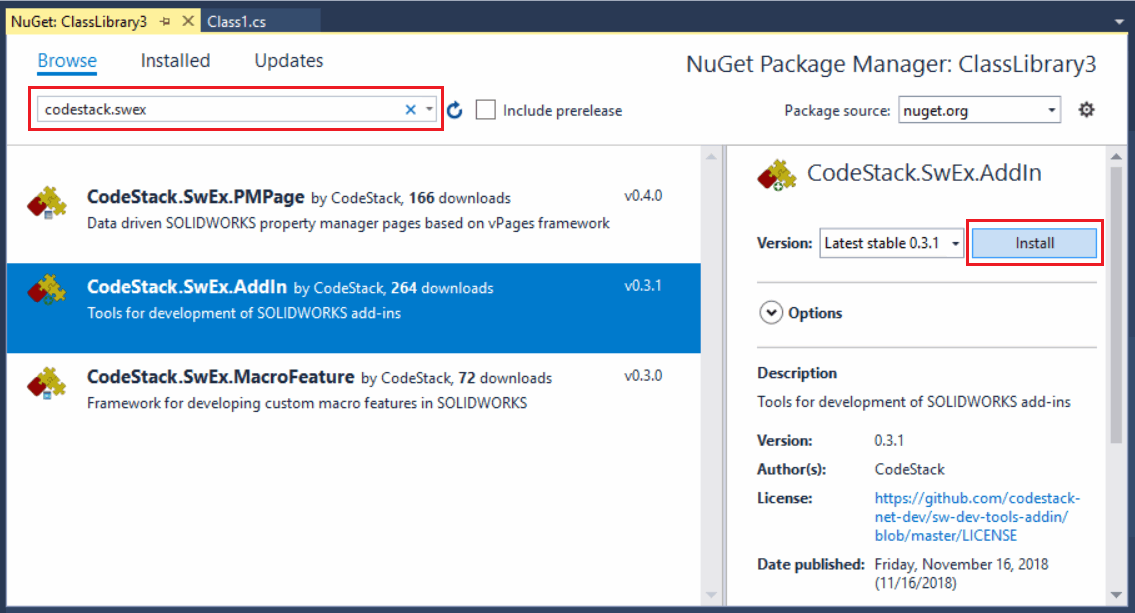Click the package list scroll up arrow
Image resolution: width=1135 pixels, height=613 pixels.
click(711, 156)
